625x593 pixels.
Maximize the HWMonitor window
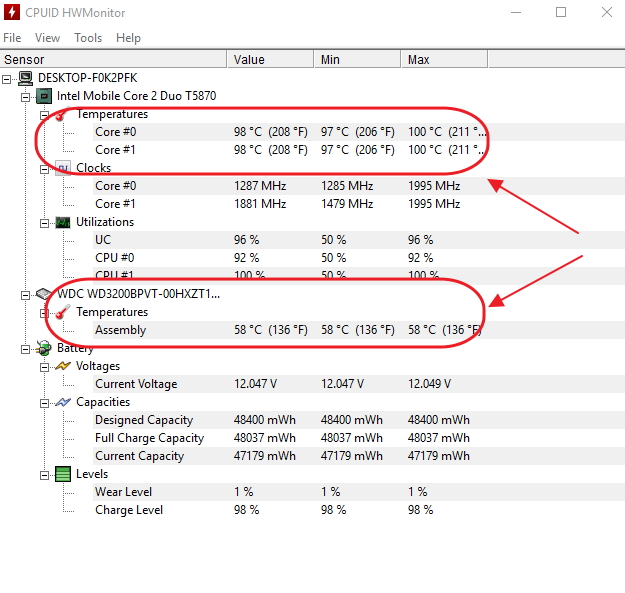(x=561, y=12)
